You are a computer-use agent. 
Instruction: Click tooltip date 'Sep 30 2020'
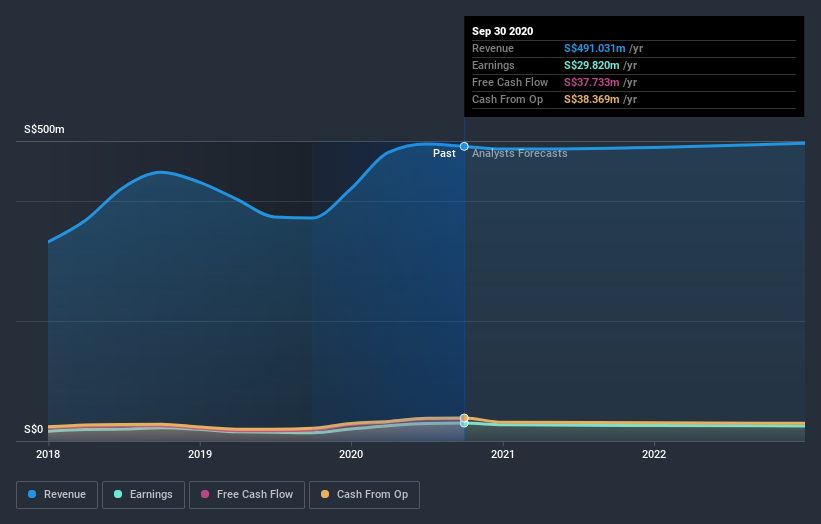pyautogui.click(x=503, y=31)
